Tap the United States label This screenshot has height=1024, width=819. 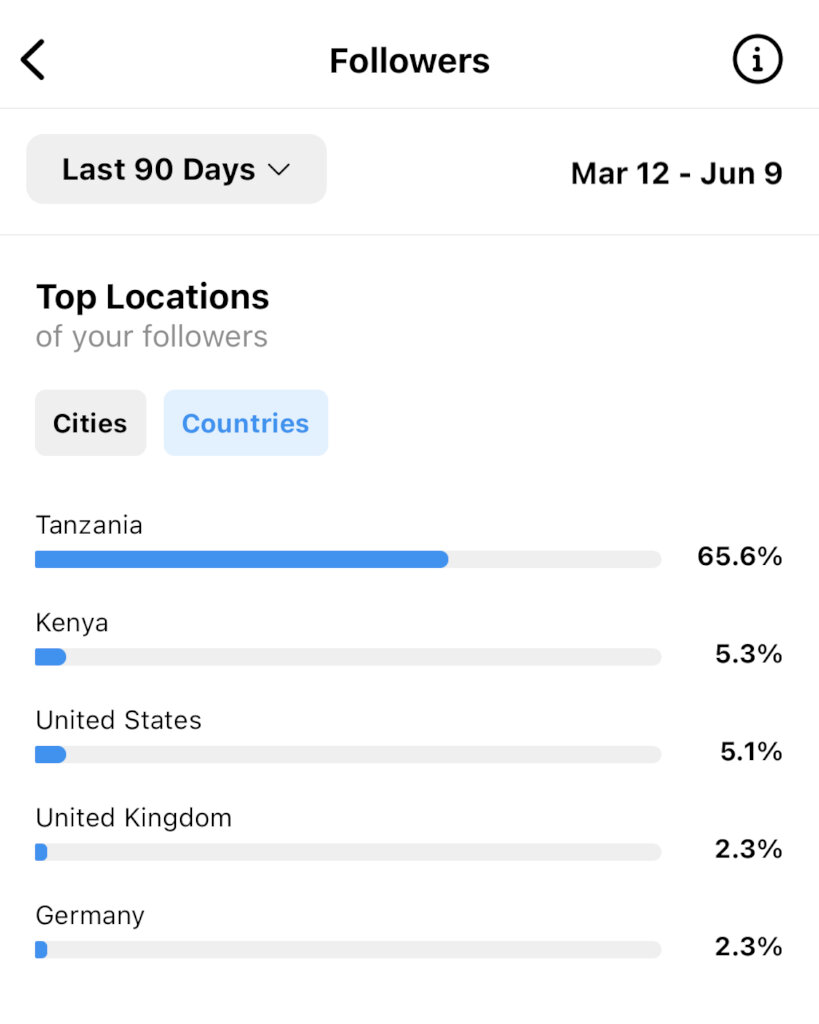pos(118,720)
